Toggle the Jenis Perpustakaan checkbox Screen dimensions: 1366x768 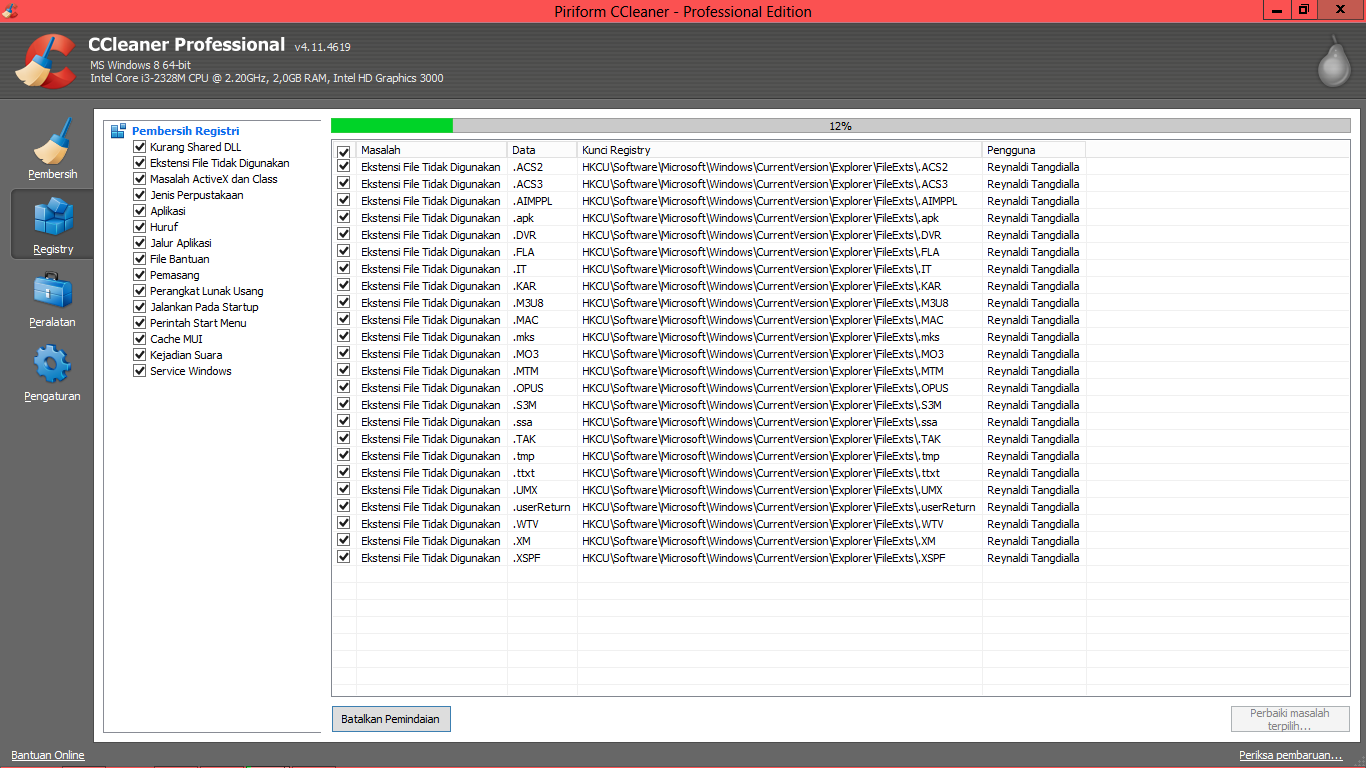[140, 195]
